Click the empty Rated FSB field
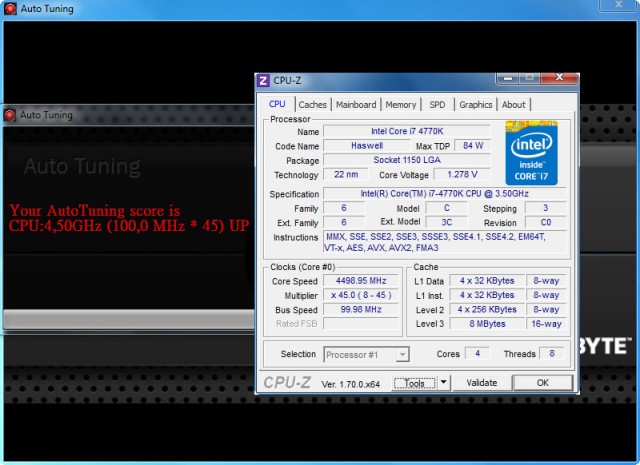The image size is (640, 465). coord(361,324)
